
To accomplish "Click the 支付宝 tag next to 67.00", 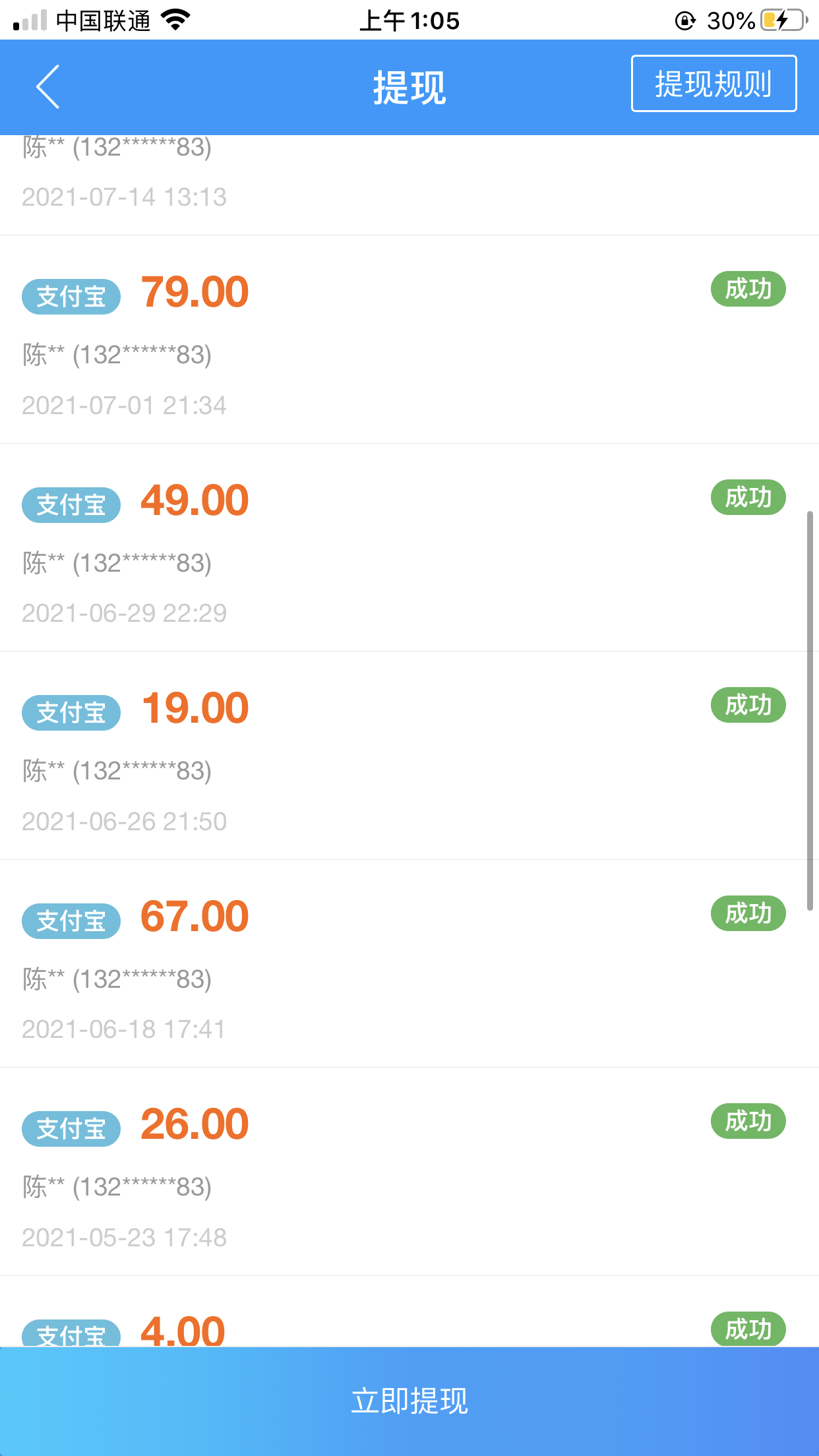I will [x=71, y=921].
